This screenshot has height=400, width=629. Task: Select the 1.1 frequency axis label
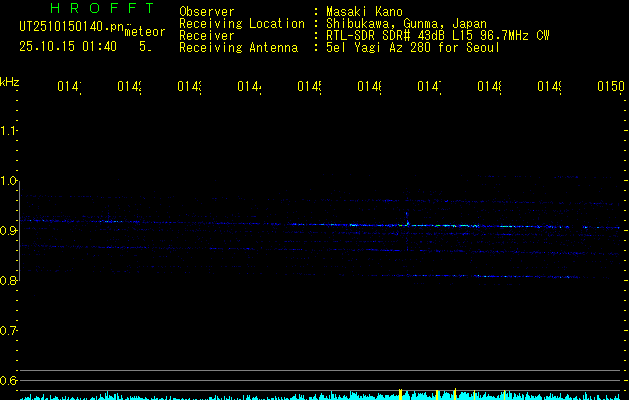(x=9, y=131)
